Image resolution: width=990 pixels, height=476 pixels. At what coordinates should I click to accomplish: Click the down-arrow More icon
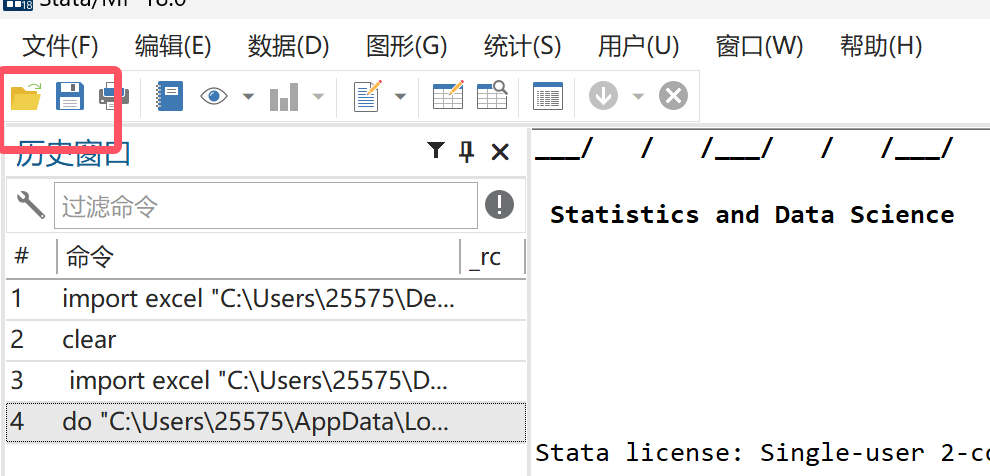coord(603,97)
